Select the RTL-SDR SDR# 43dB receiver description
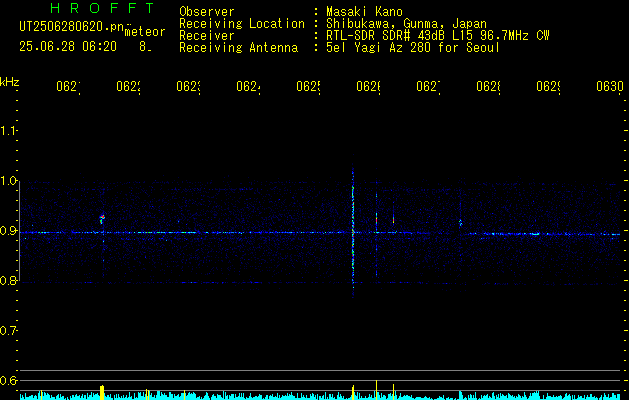 438,36
